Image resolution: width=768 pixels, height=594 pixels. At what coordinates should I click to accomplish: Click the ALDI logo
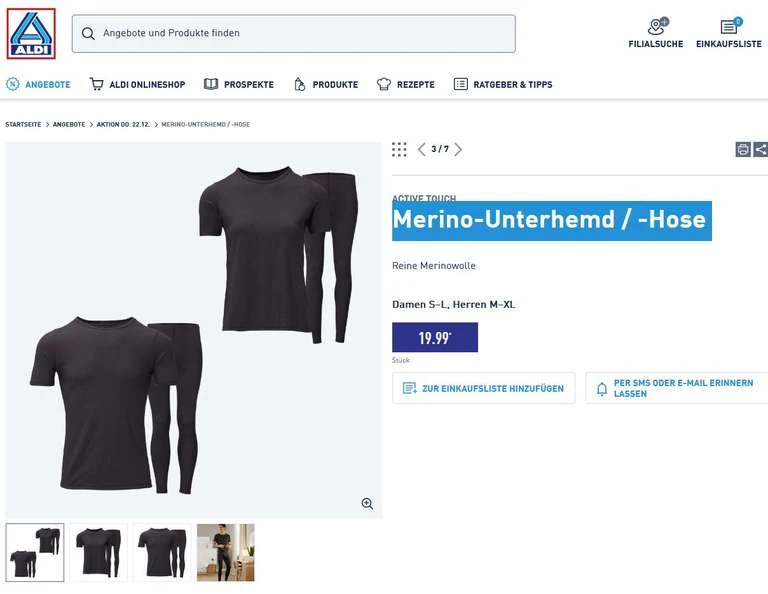(x=31, y=33)
